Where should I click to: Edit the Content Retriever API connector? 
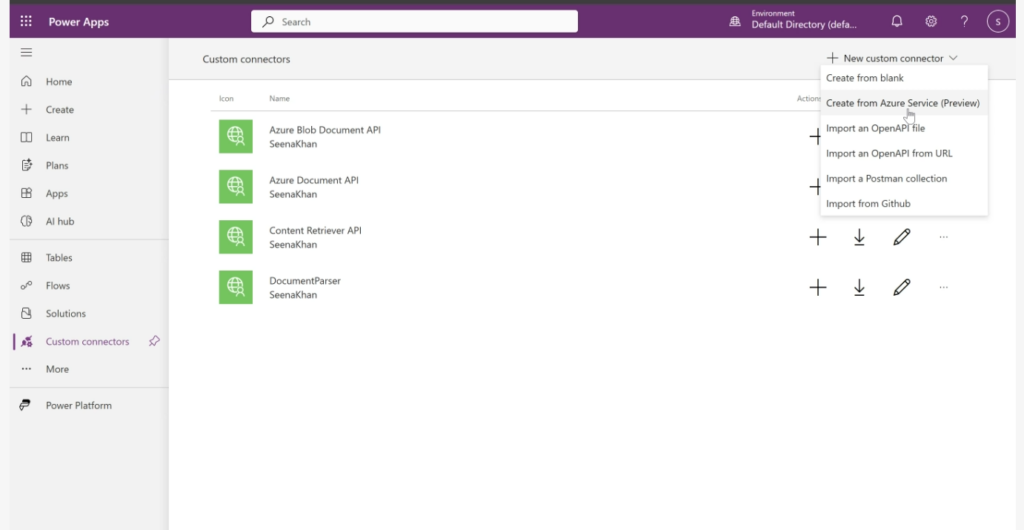pos(901,238)
